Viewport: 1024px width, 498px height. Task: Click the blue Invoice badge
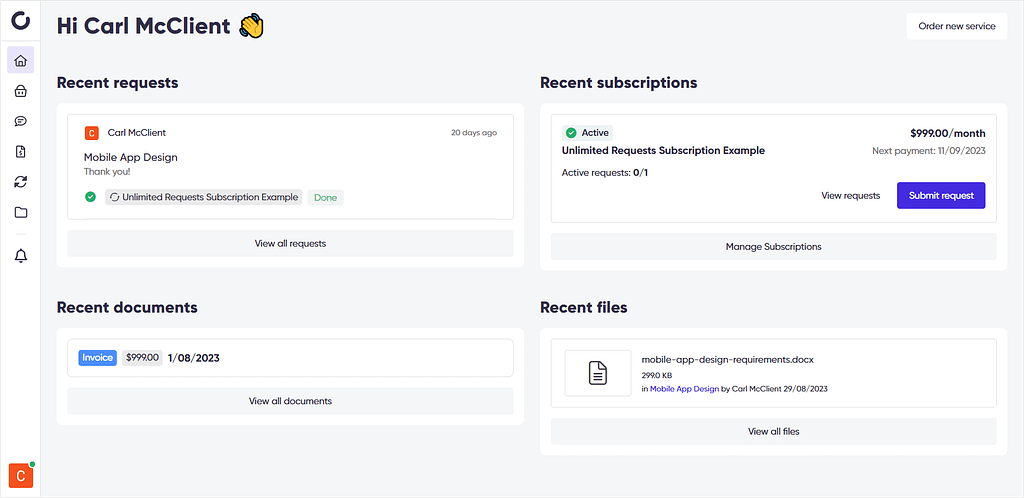click(98, 358)
